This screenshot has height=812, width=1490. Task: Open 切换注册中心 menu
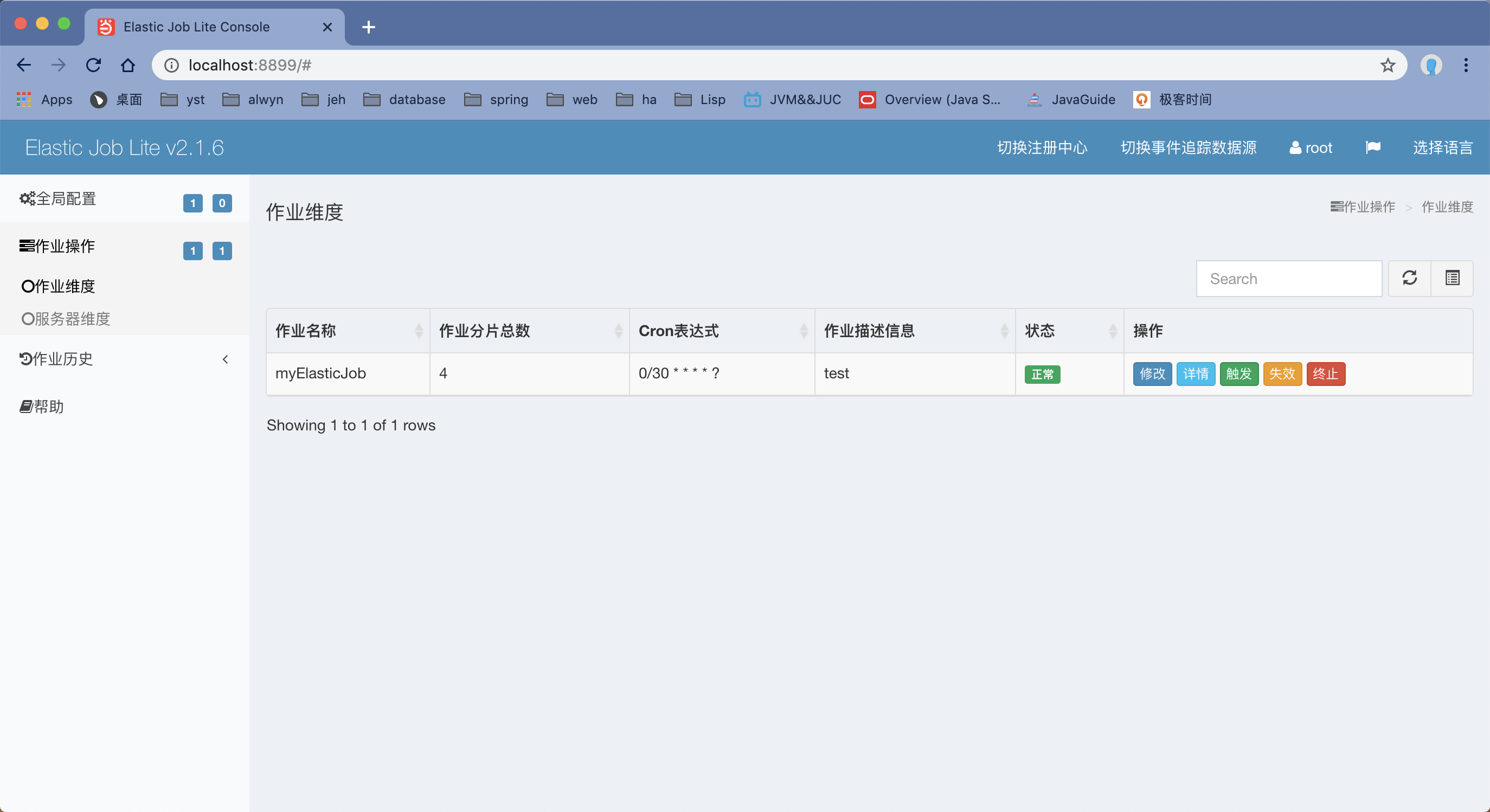click(x=1042, y=147)
